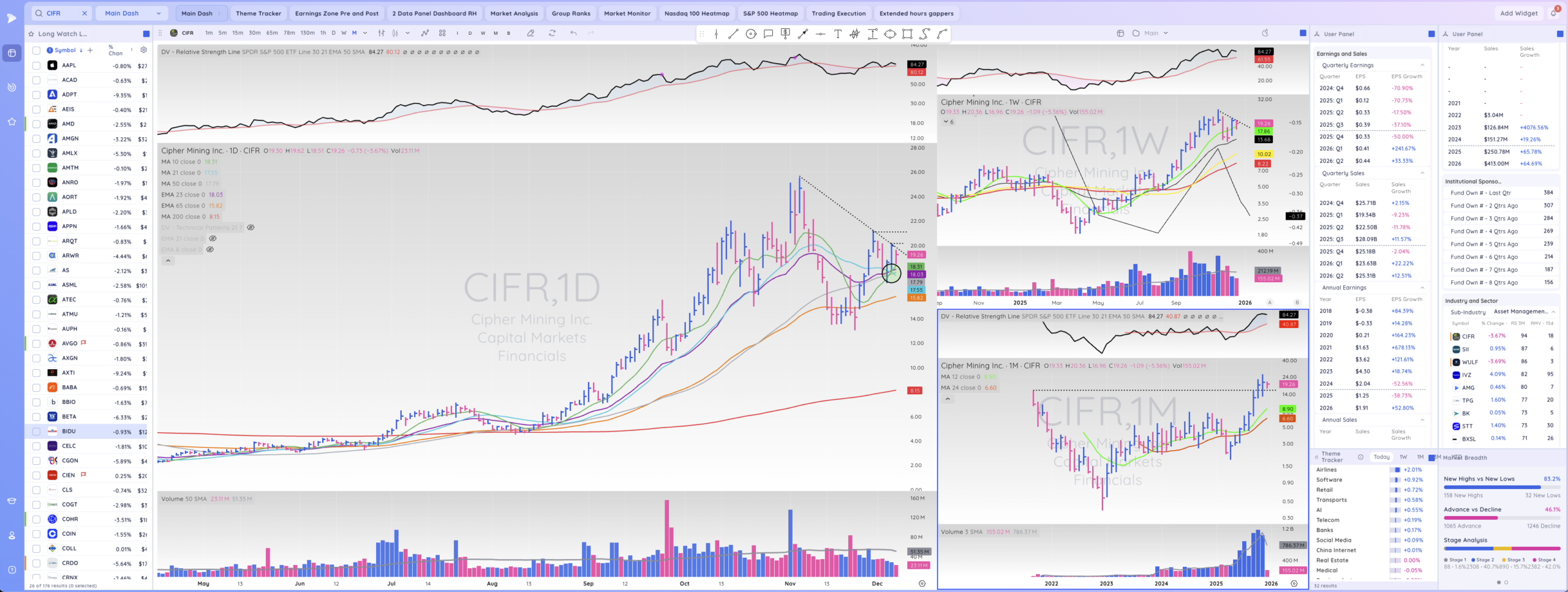Open the favorites star in left sidebar
Screen dimensions: 1568x592
click(x=12, y=121)
